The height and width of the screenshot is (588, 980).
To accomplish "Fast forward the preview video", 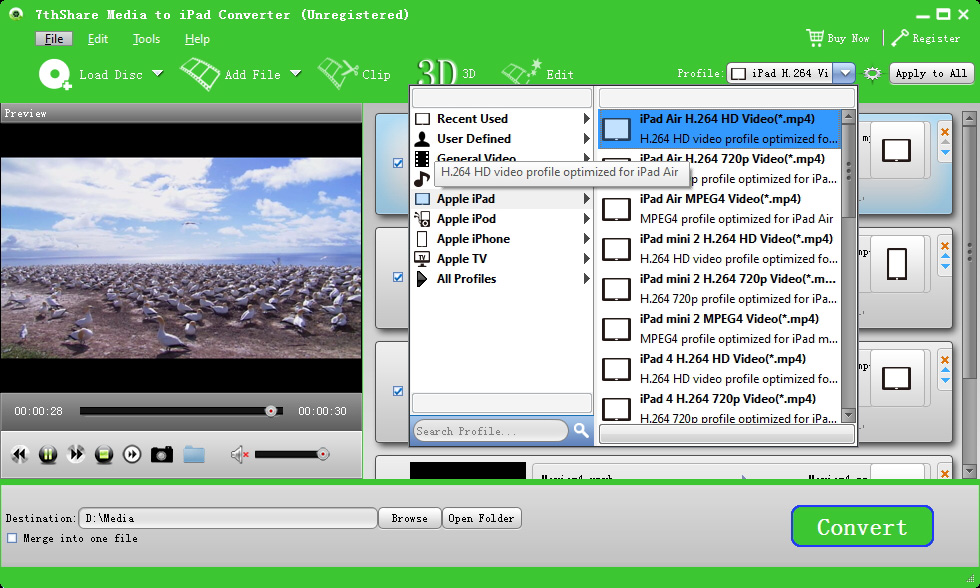I will tap(76, 454).
